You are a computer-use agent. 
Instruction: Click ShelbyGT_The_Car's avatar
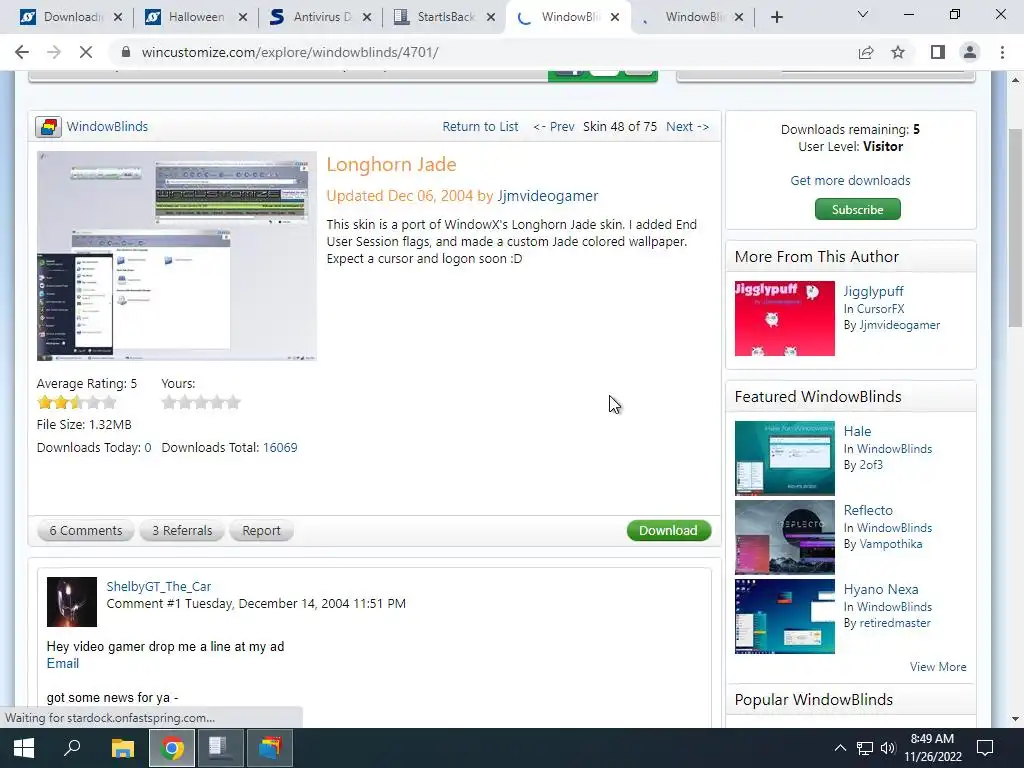click(x=72, y=602)
